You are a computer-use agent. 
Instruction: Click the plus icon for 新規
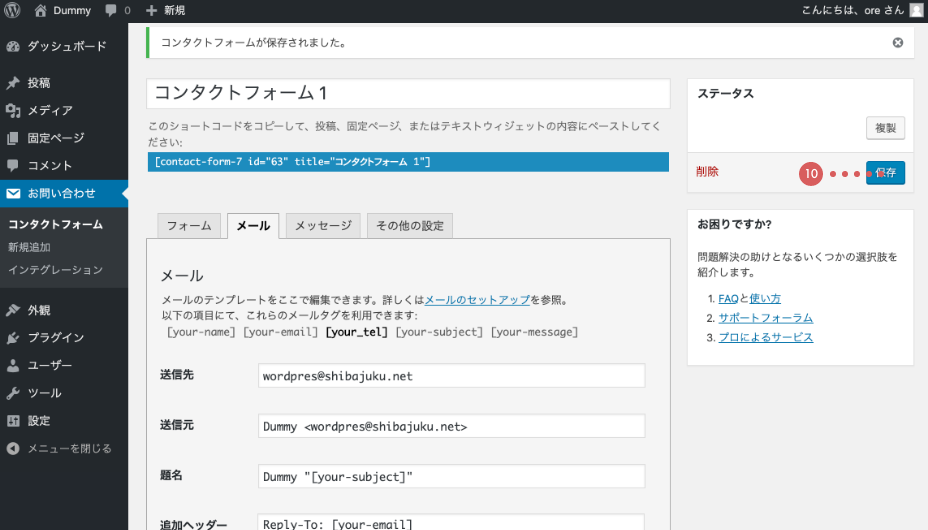pos(151,10)
